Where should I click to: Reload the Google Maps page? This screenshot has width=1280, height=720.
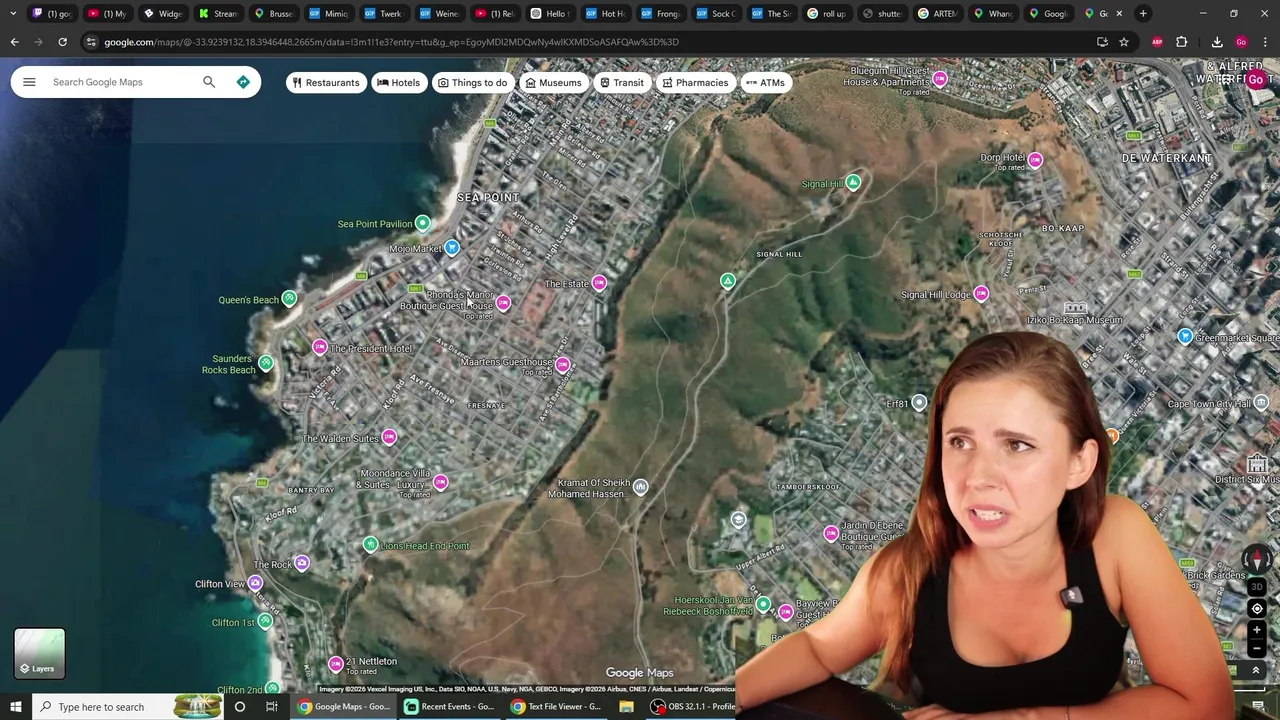click(62, 42)
